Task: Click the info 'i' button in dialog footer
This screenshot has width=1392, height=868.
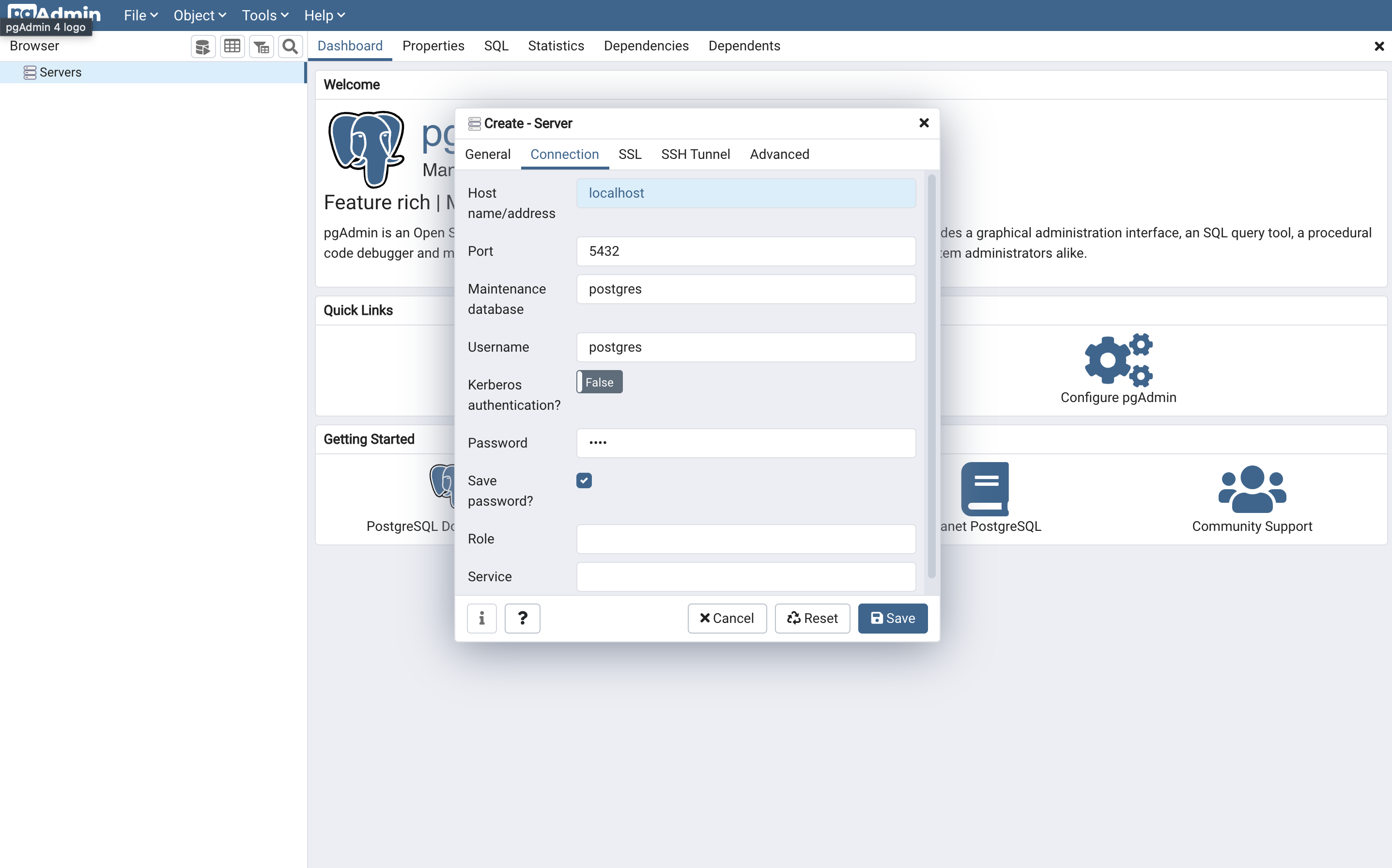Action: coord(481,618)
